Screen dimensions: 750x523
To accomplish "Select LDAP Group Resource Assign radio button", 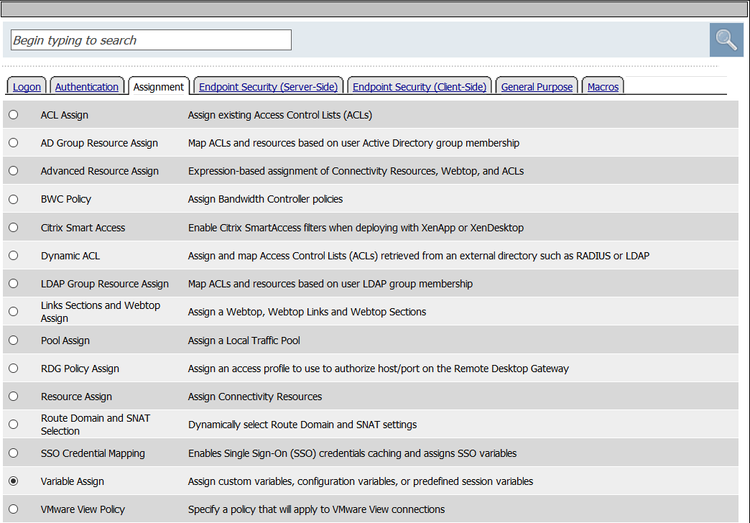I will [13, 284].
